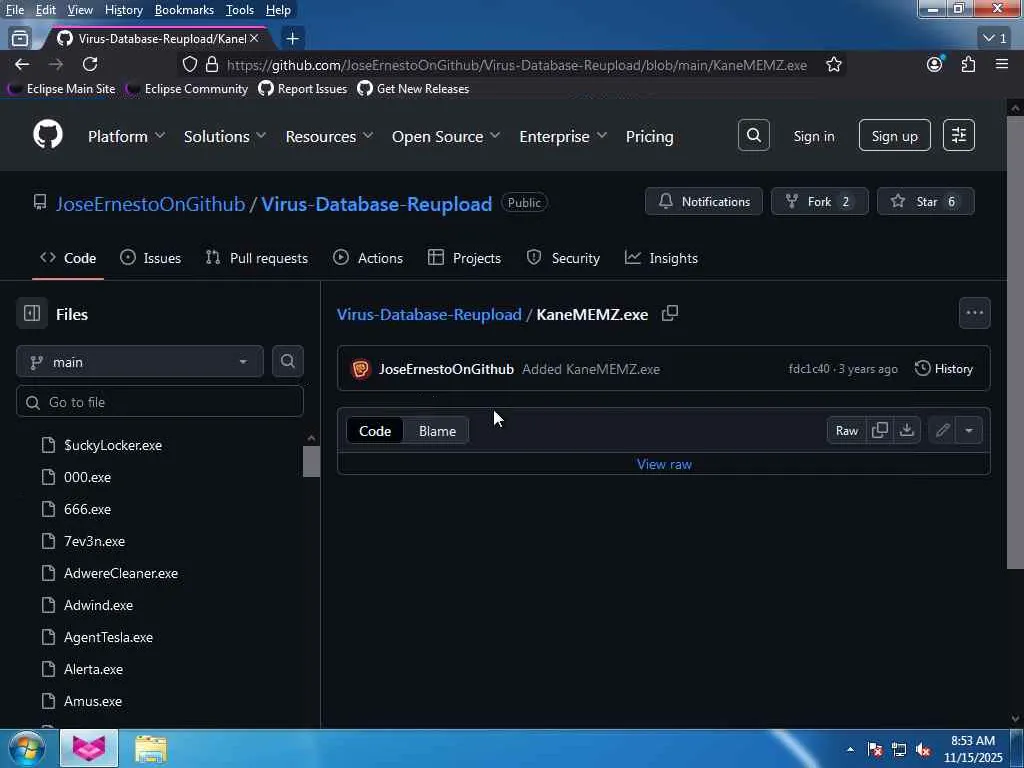The image size is (1024, 768).
Task: Open a new browser tab
Action: (293, 39)
